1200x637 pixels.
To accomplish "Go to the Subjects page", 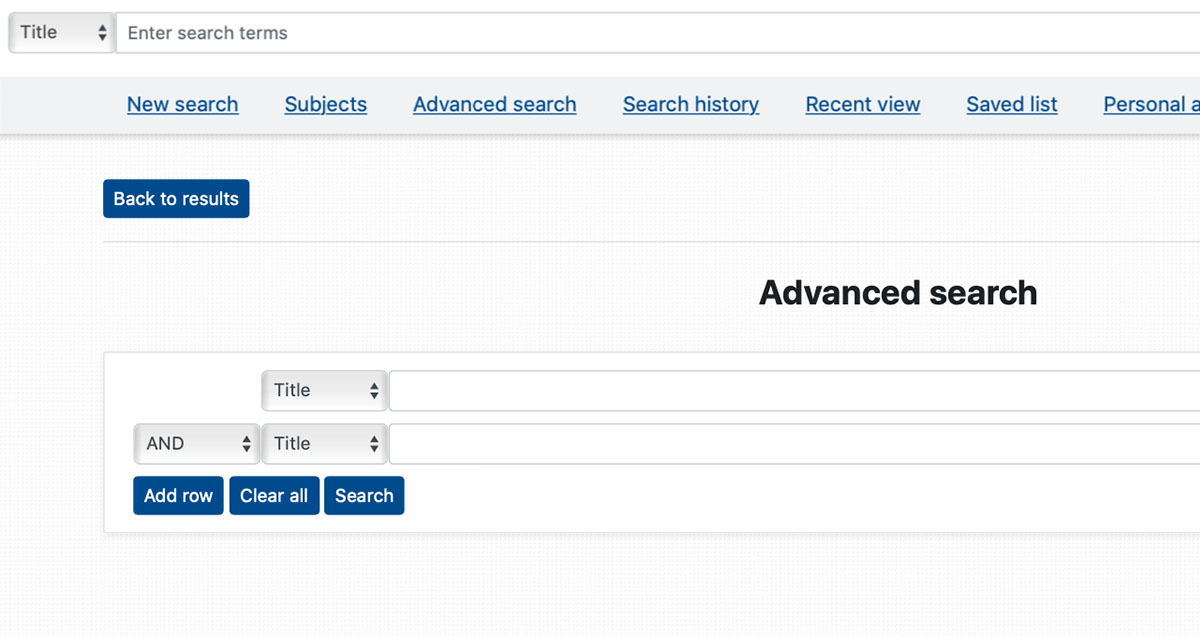I will coord(326,104).
